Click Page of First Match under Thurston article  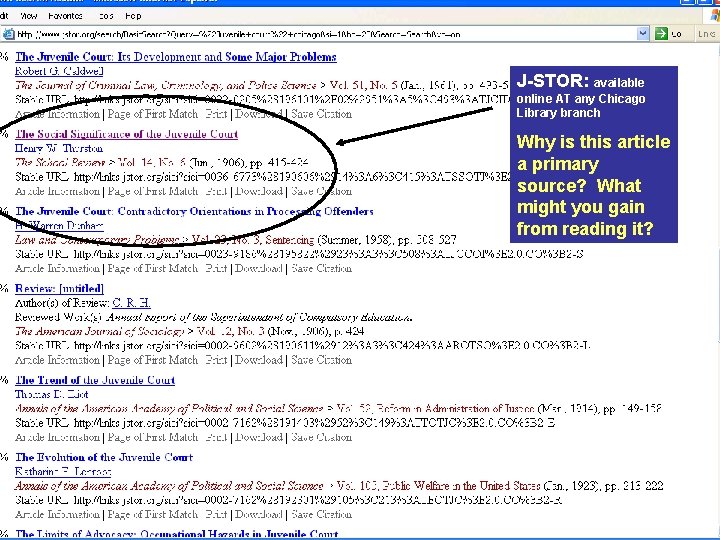pos(152,191)
